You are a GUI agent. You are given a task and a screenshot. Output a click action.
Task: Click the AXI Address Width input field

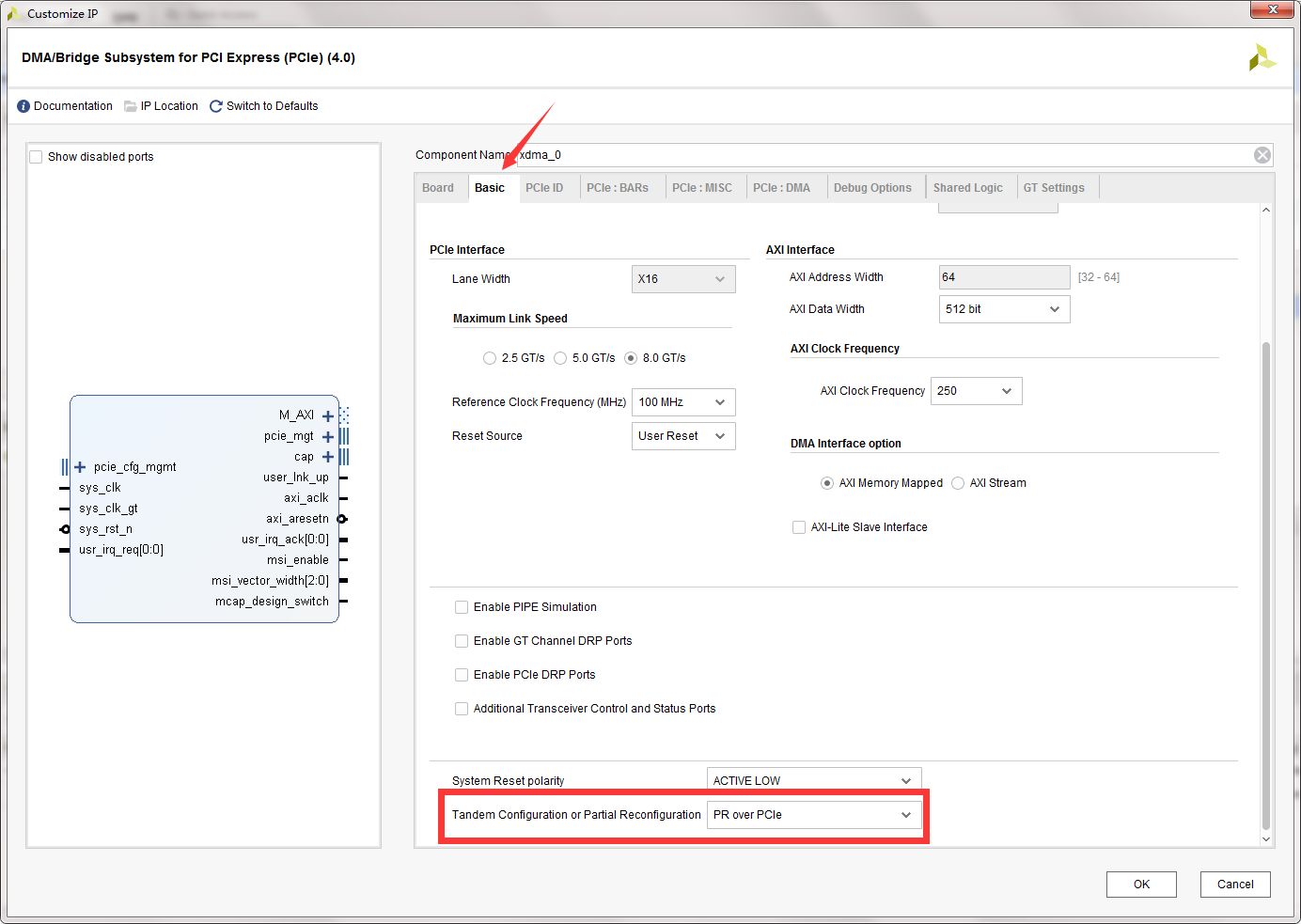[x=1004, y=277]
